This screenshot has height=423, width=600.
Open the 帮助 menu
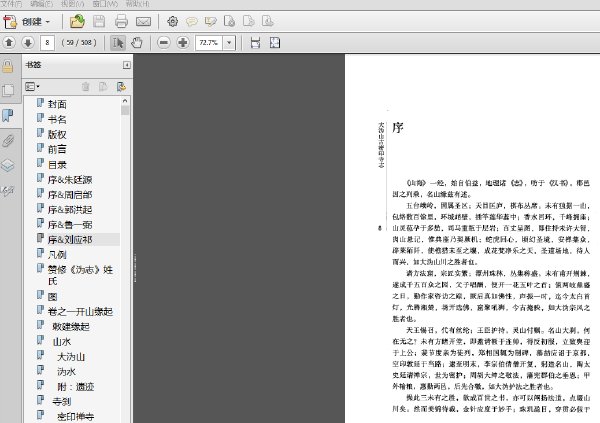[137, 4]
